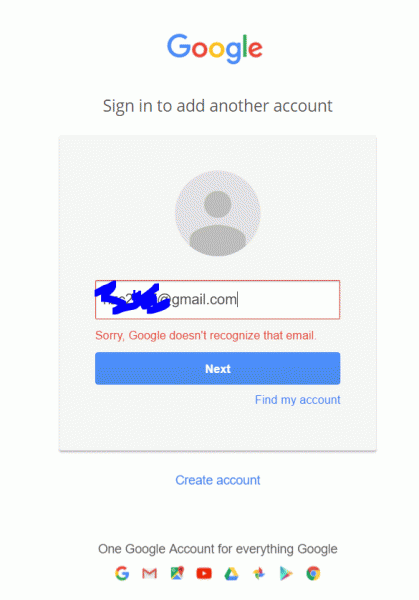419x600 pixels.
Task: Click the blue scribble covering the email
Action: click(x=131, y=299)
